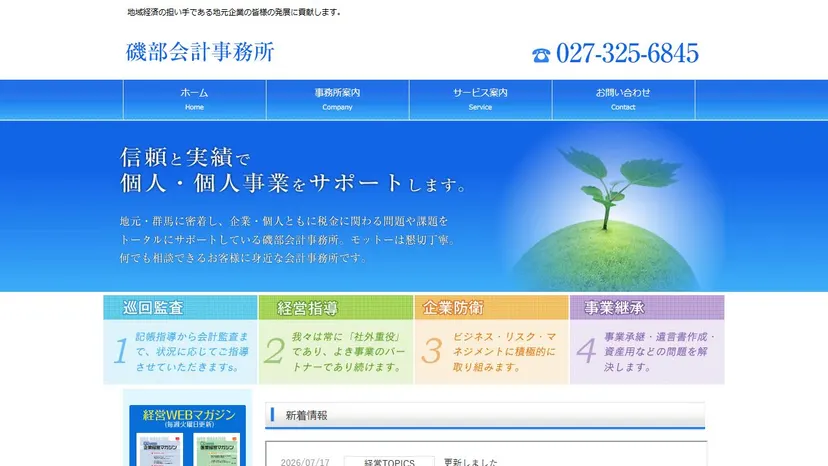Click number 1 icon on 巡回監査 card

pyautogui.click(x=120, y=351)
